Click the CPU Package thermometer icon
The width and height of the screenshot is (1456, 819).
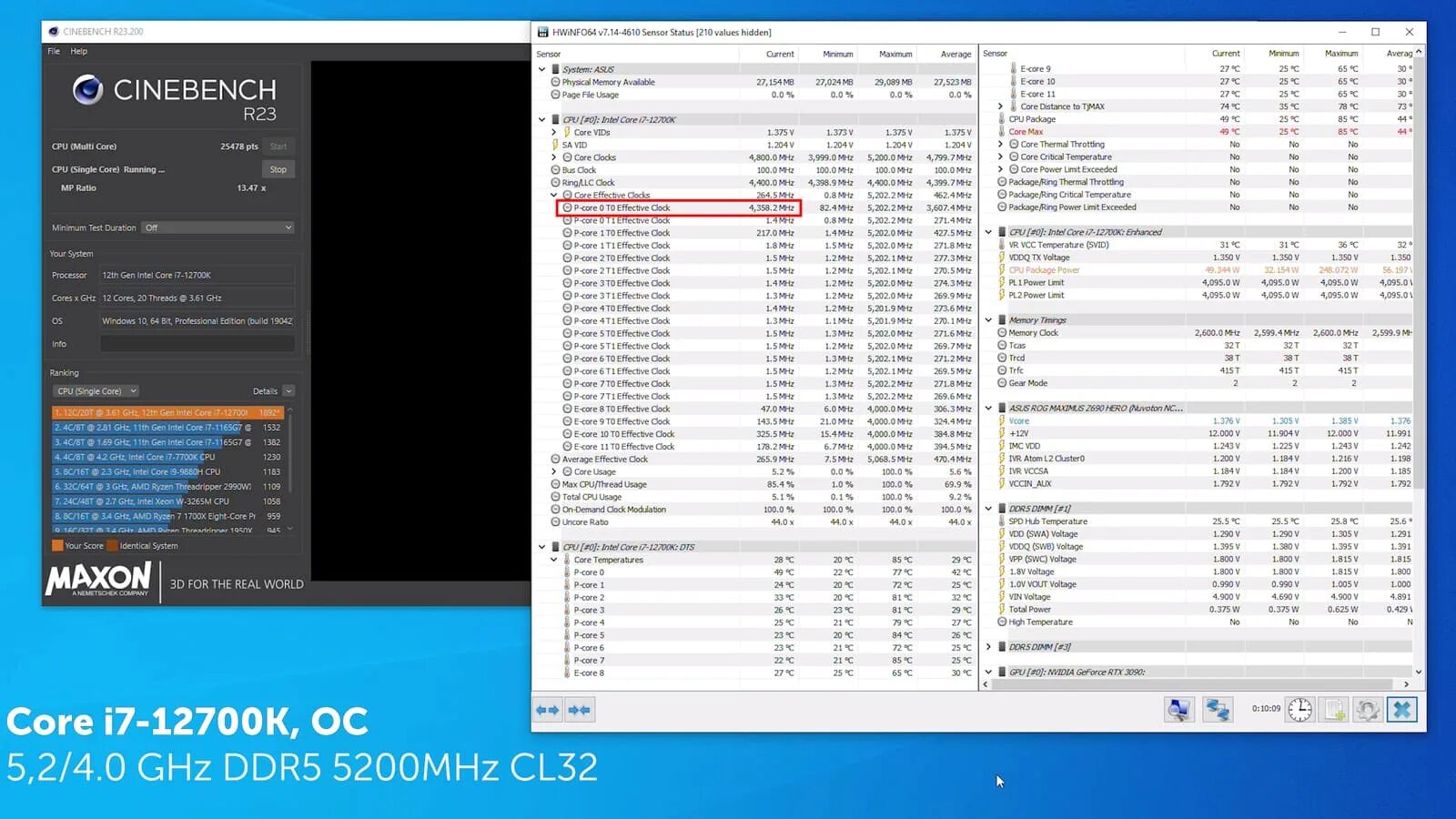1002,119
